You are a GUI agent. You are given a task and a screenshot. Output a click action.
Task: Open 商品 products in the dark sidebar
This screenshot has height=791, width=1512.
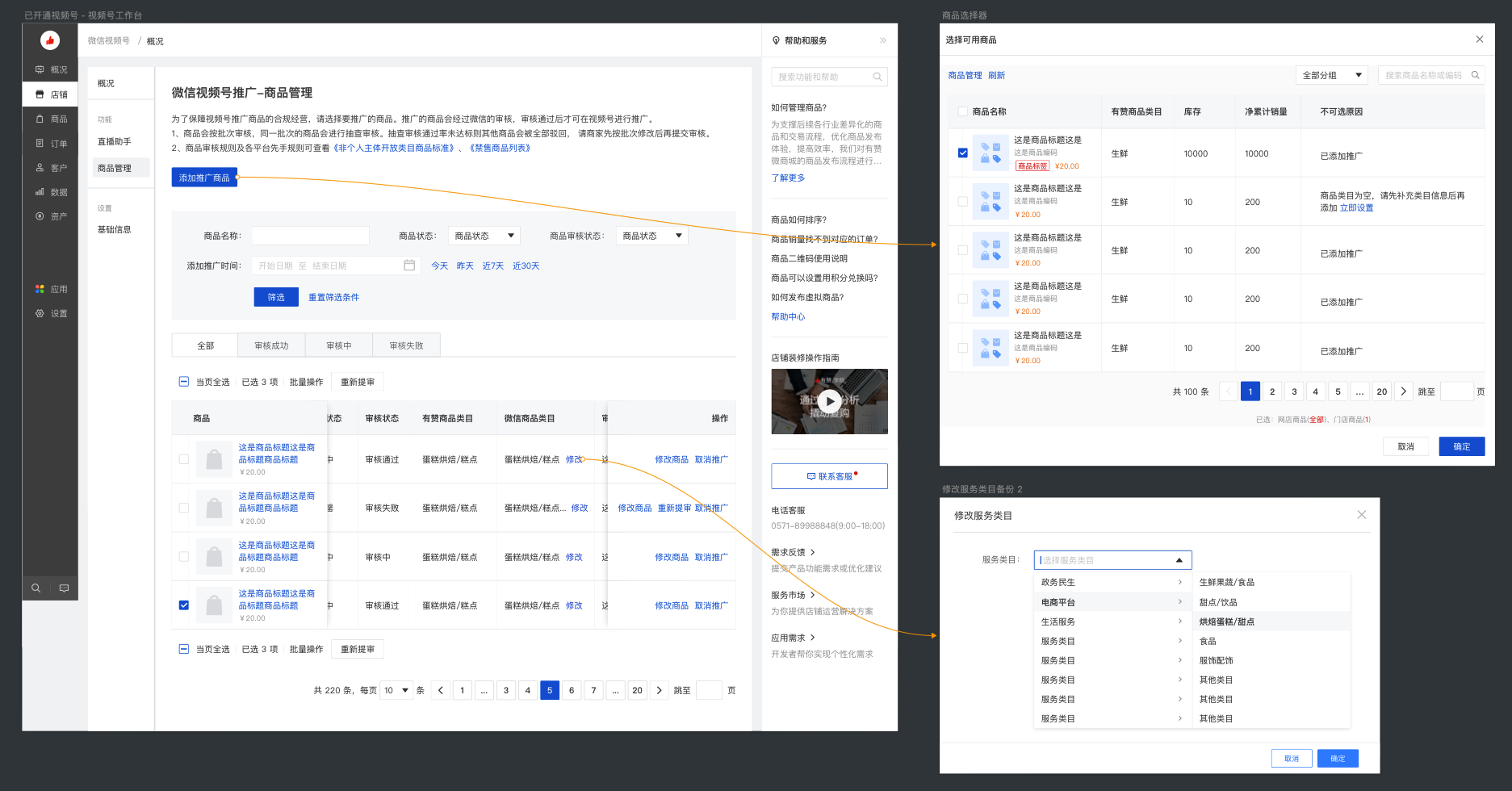pos(51,119)
